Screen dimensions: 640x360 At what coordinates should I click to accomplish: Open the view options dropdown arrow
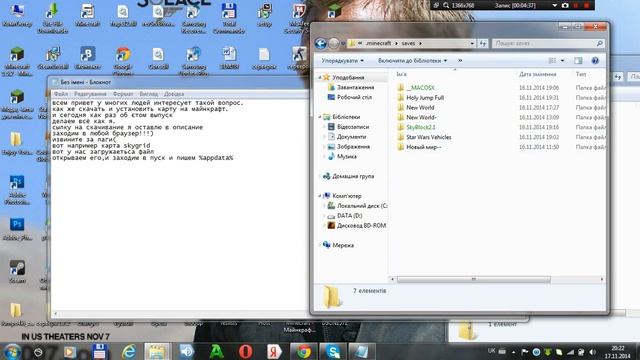point(562,60)
